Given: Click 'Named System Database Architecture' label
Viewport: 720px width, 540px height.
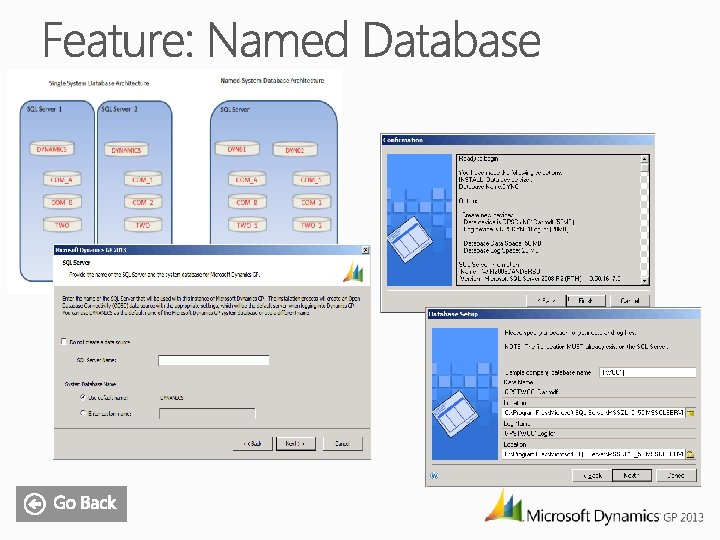Looking at the screenshot, I should pyautogui.click(x=272, y=80).
